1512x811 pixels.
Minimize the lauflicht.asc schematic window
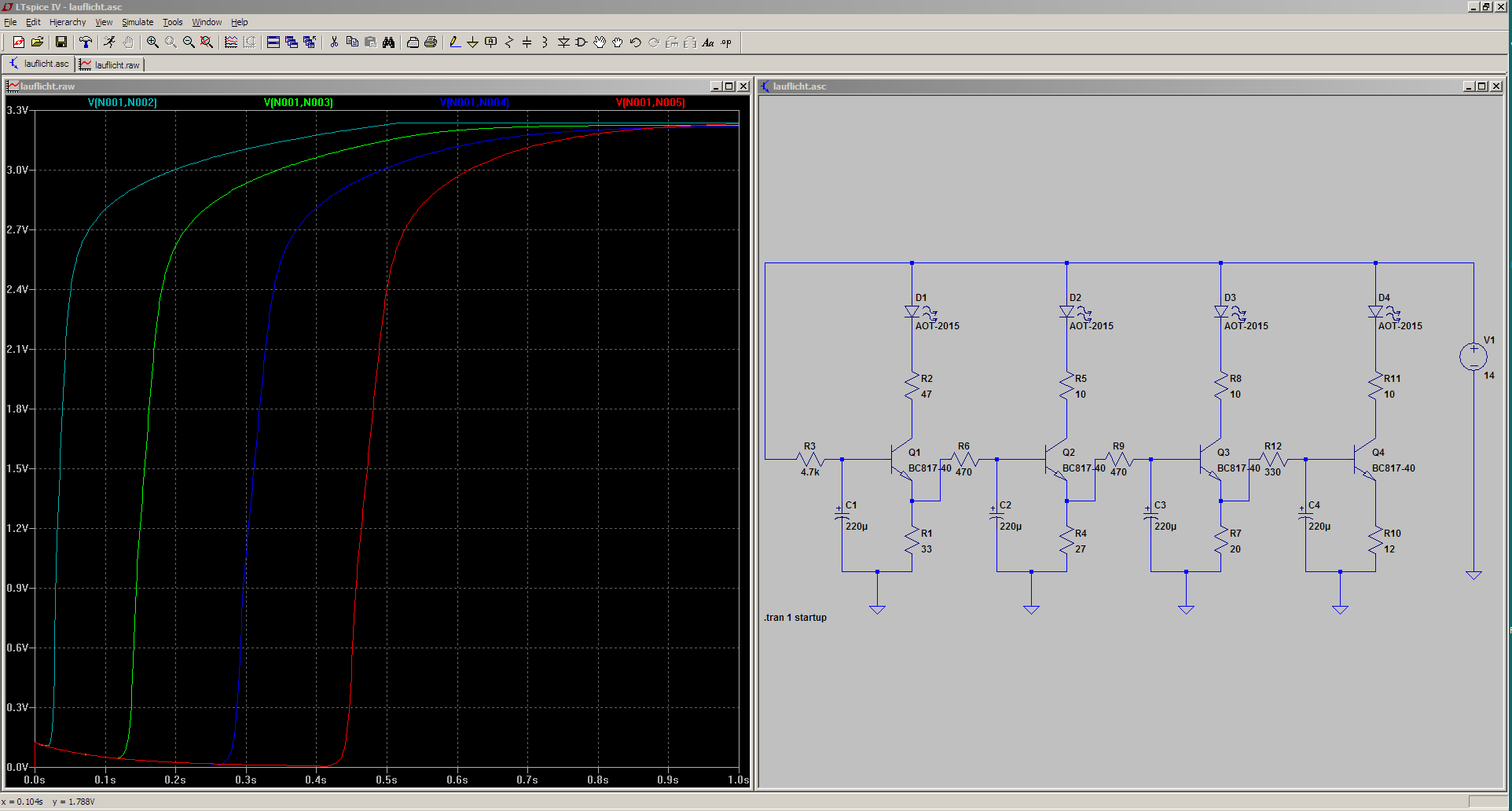point(1468,86)
